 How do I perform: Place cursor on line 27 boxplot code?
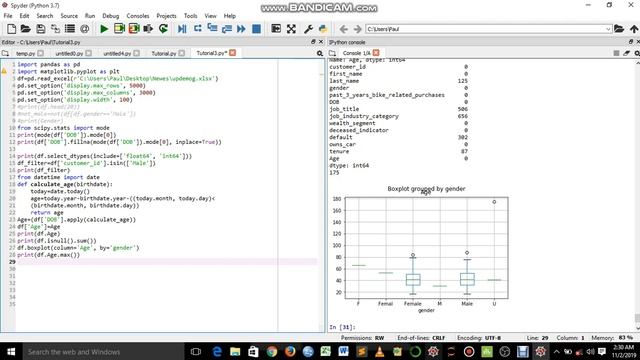coord(78,248)
